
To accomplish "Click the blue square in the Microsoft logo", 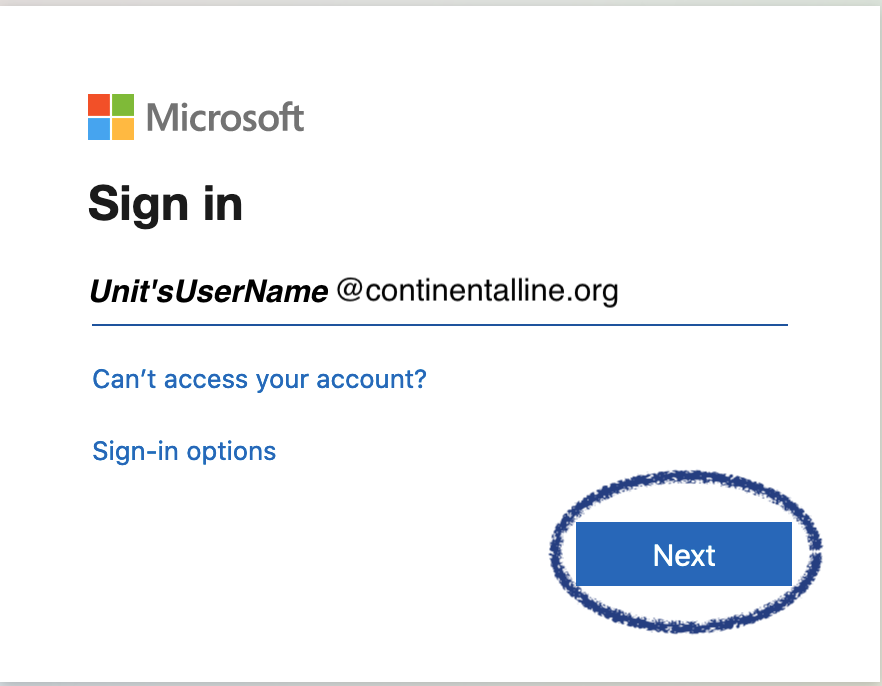I will [99, 129].
